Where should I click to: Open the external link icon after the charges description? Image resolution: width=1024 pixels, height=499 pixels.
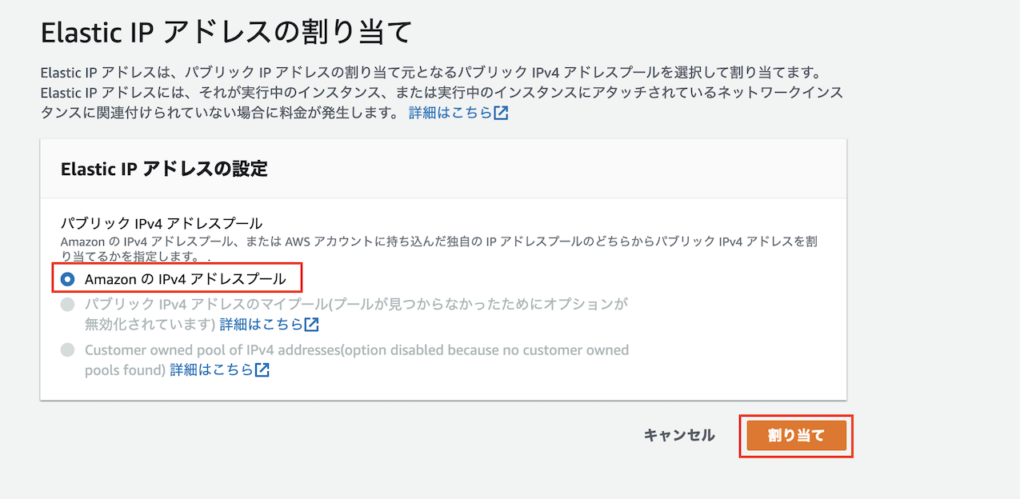(x=501, y=113)
